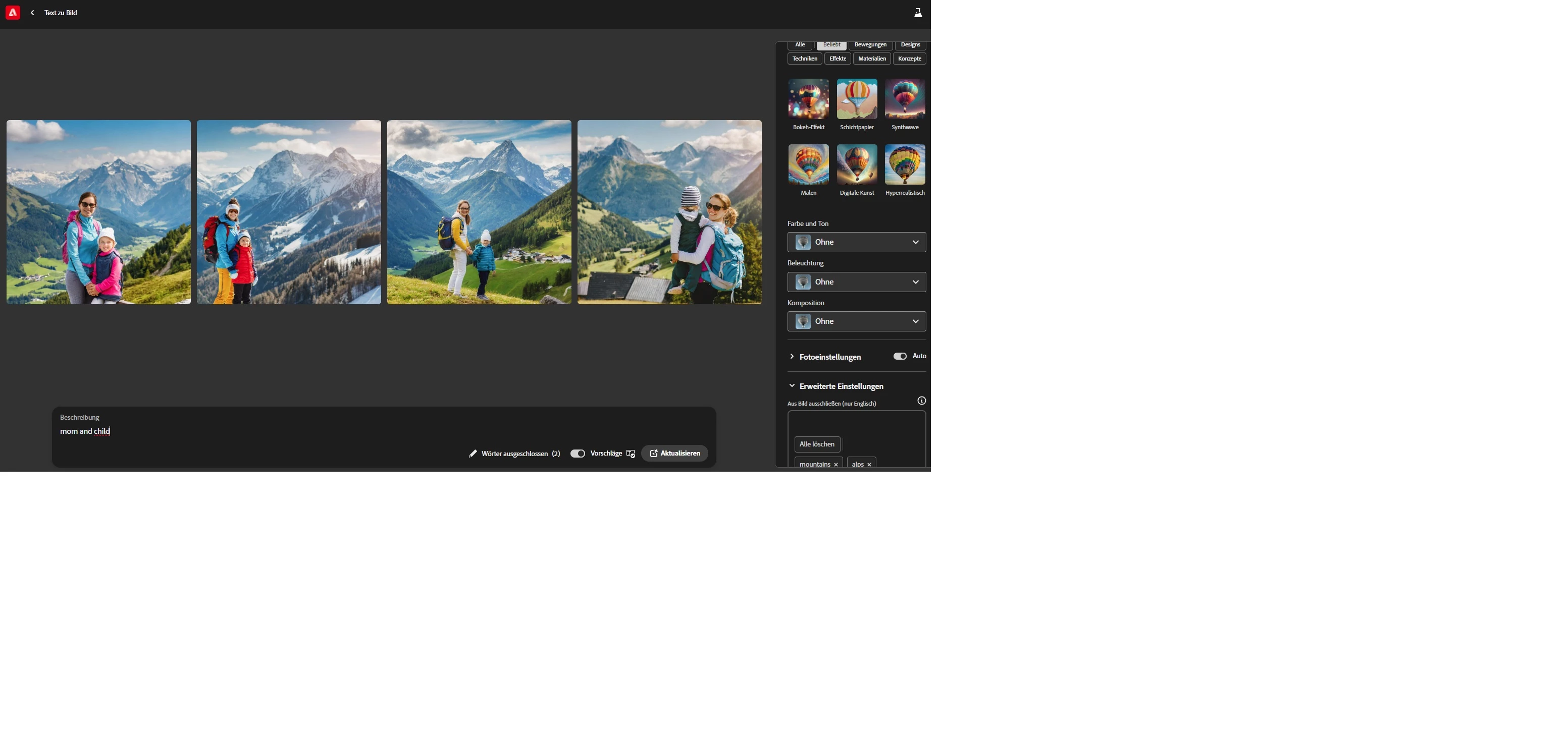Select the Effekte style category
The width and height of the screenshot is (1568, 731).
pyautogui.click(x=837, y=59)
